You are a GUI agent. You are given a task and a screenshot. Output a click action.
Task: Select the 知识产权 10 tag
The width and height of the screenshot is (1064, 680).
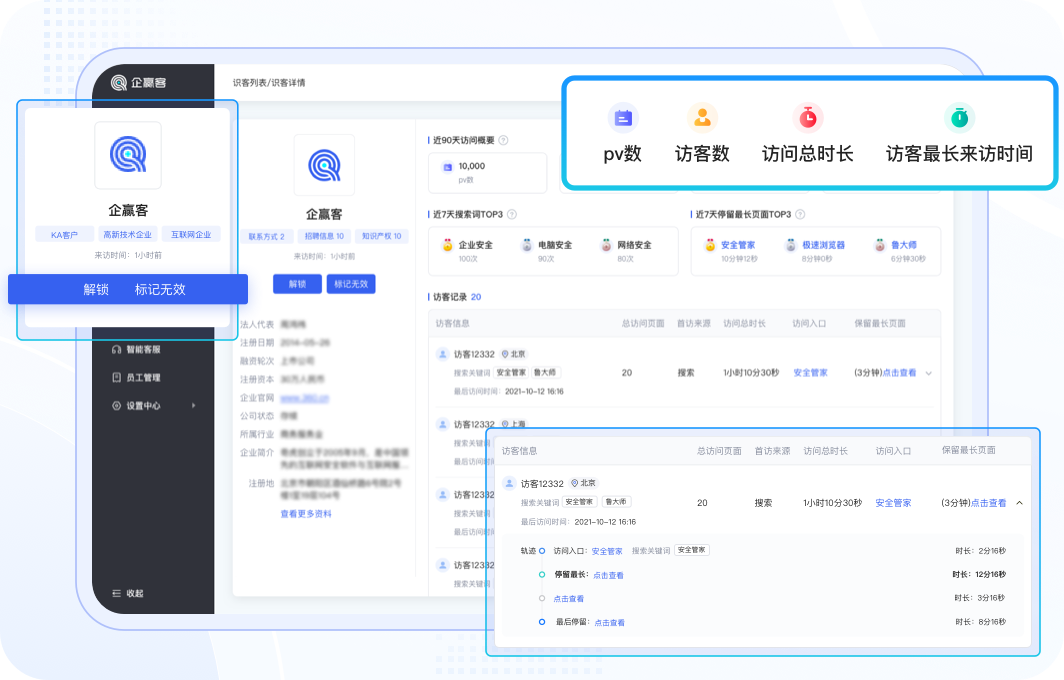pyautogui.click(x=381, y=236)
